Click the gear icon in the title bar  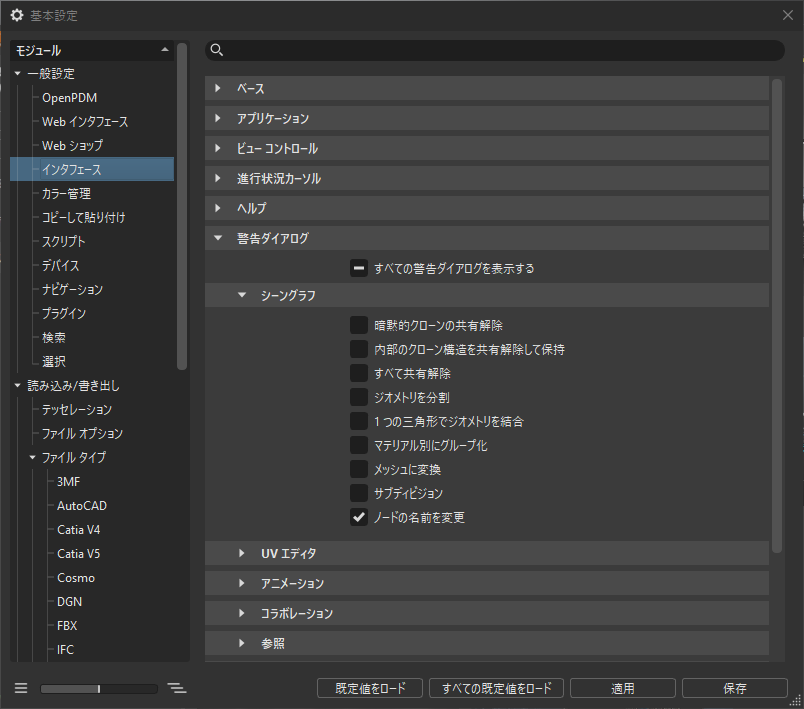pyautogui.click(x=16, y=15)
